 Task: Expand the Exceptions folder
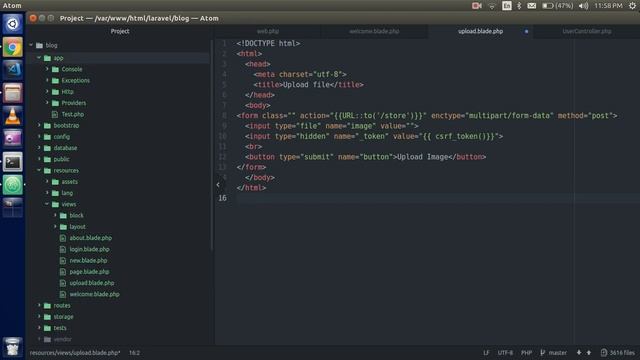(47, 80)
